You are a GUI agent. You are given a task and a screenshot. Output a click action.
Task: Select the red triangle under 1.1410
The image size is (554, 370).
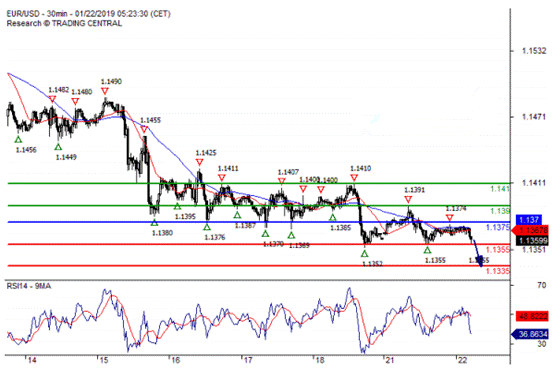pyautogui.click(x=354, y=178)
